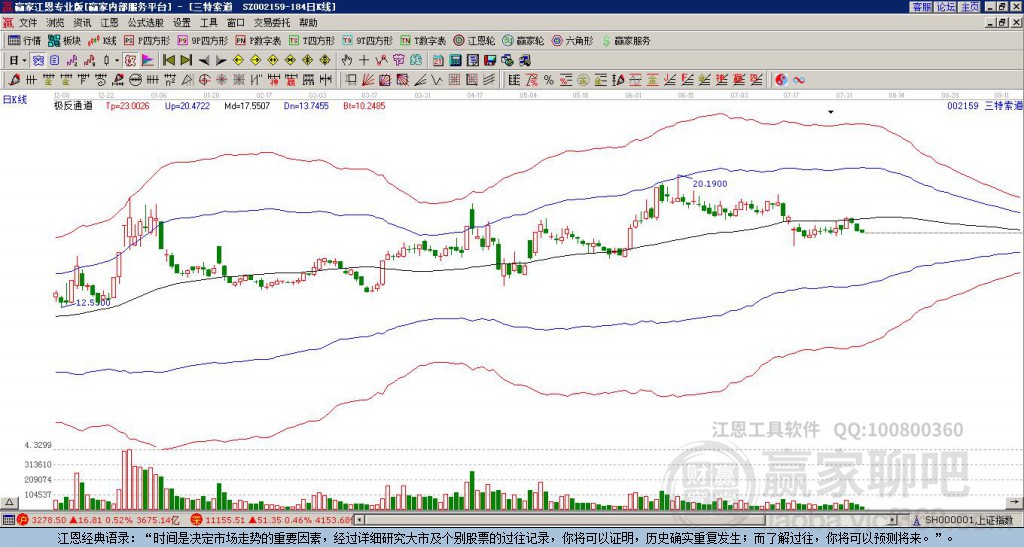
Task: Jump to first bar icon
Action: (168, 61)
